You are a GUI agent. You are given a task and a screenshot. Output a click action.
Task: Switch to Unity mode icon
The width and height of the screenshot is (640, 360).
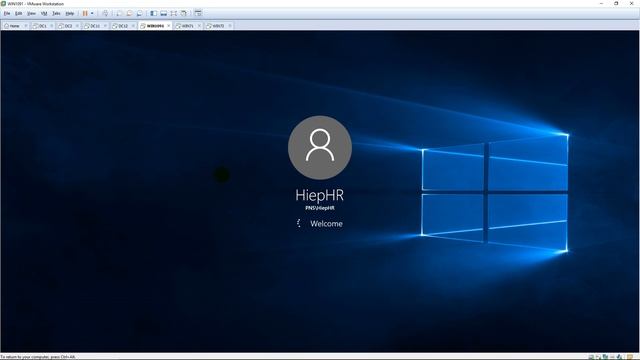[x=184, y=13]
